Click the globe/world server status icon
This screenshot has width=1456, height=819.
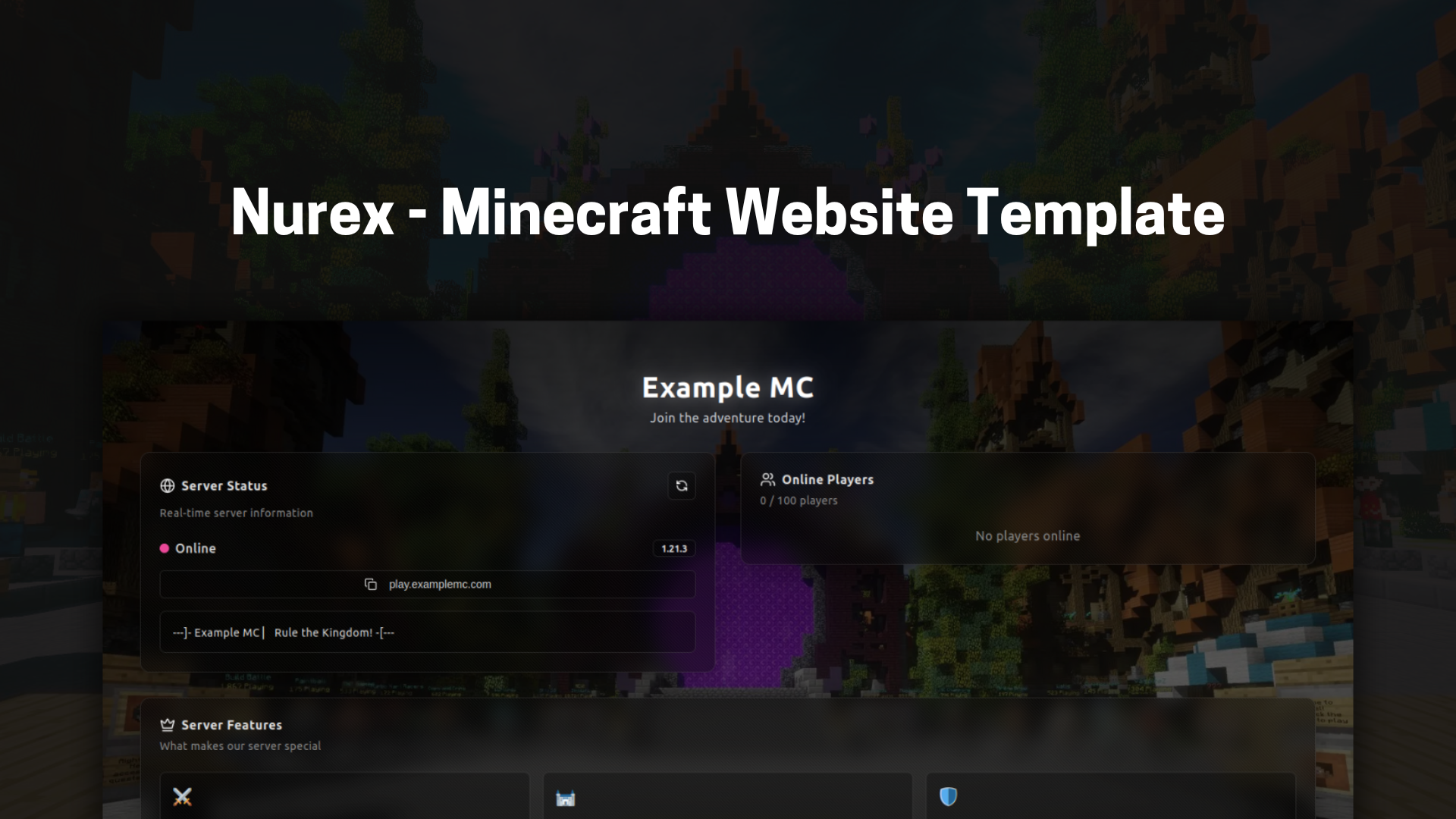[x=166, y=485]
